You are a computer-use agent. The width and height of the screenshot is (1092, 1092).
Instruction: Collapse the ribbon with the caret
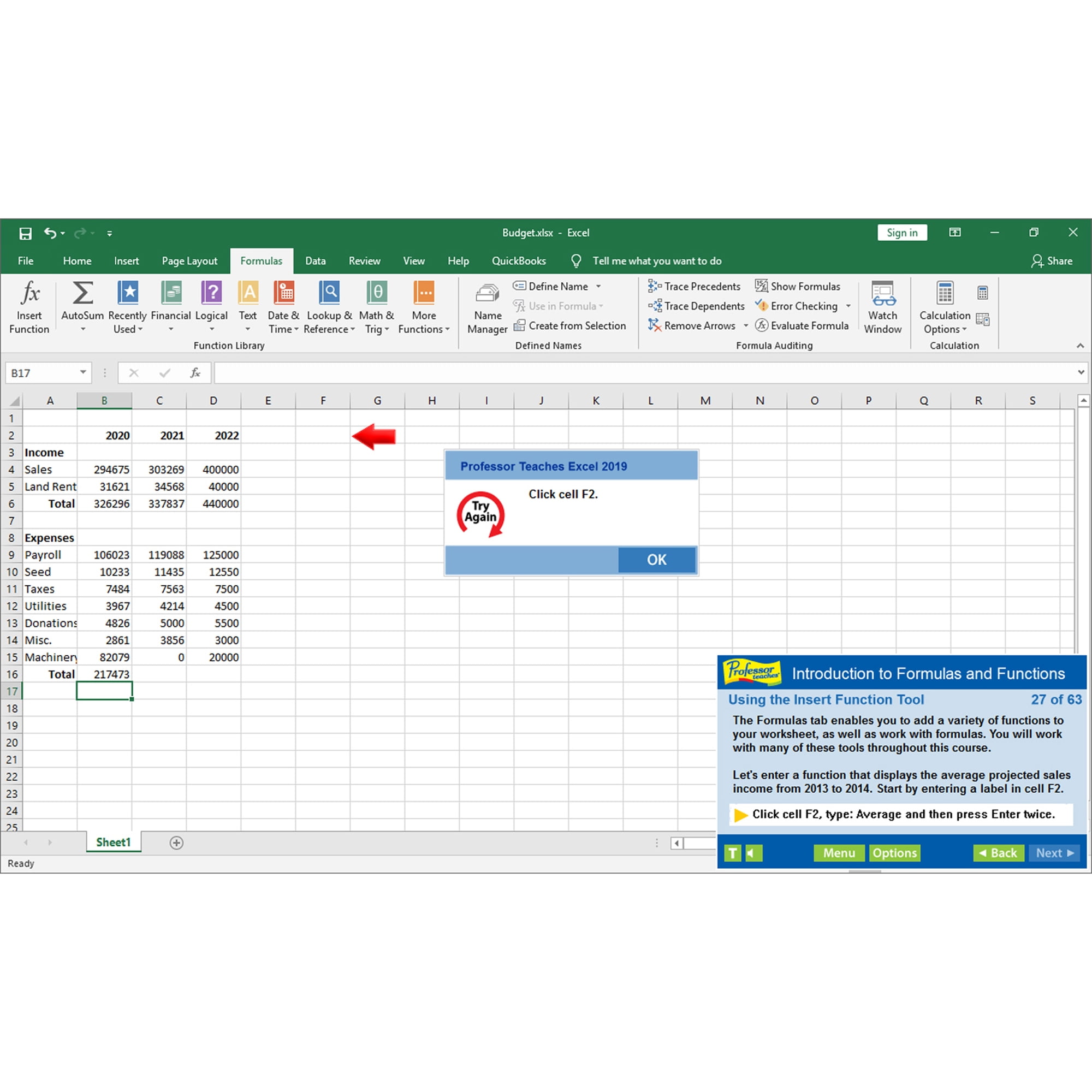tap(1080, 346)
